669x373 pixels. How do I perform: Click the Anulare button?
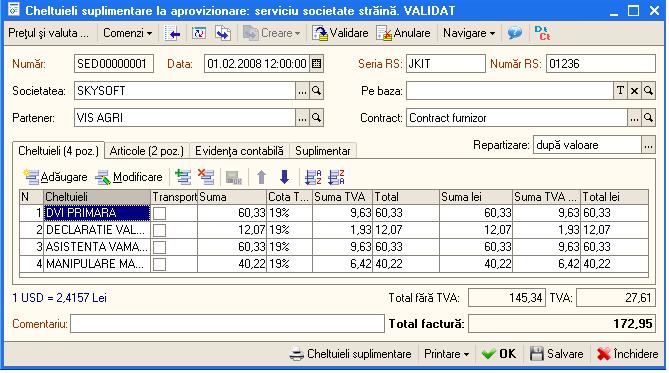tap(404, 33)
